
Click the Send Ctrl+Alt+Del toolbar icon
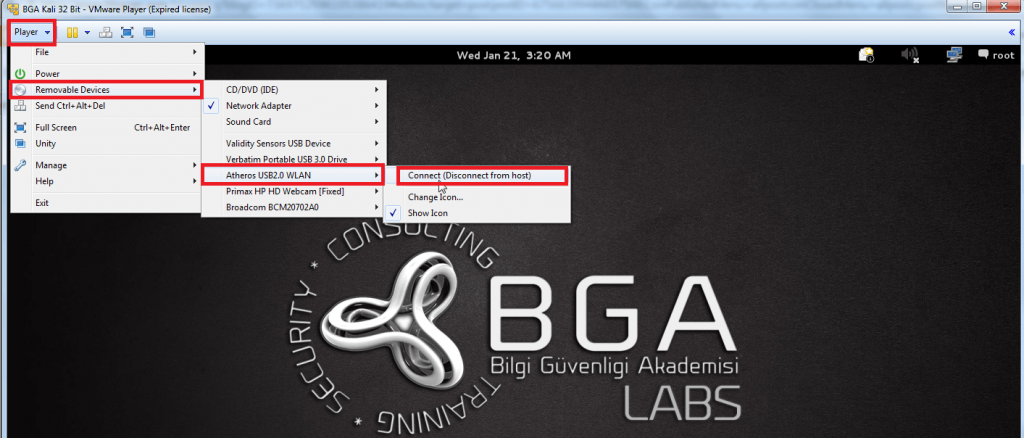[106, 32]
